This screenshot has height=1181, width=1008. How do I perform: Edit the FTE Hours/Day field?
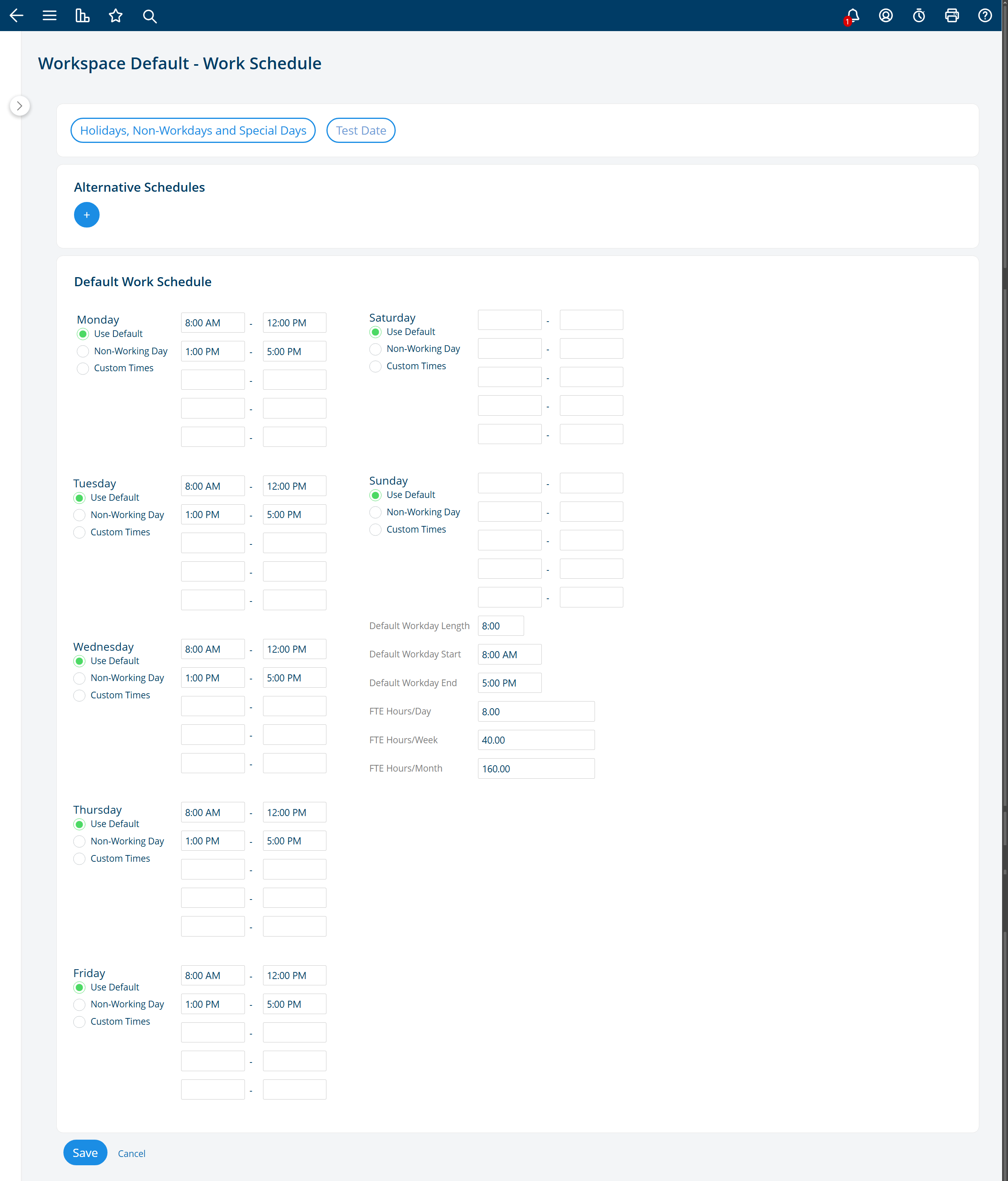[x=536, y=711]
